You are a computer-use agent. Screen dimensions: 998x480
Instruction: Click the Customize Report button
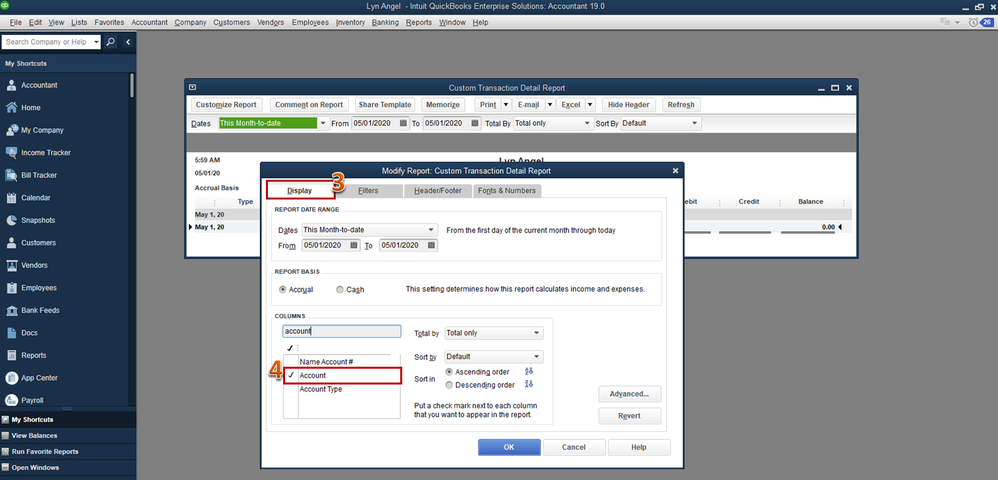point(226,105)
